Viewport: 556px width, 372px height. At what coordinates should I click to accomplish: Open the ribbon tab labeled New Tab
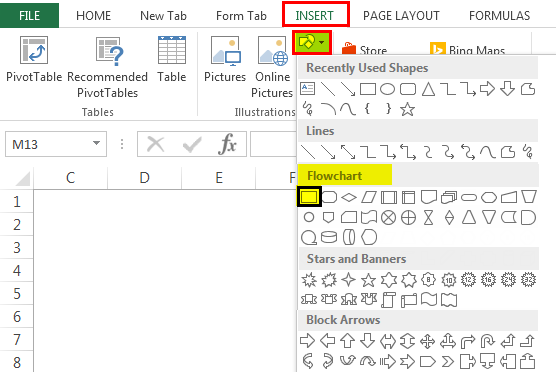[x=163, y=16]
